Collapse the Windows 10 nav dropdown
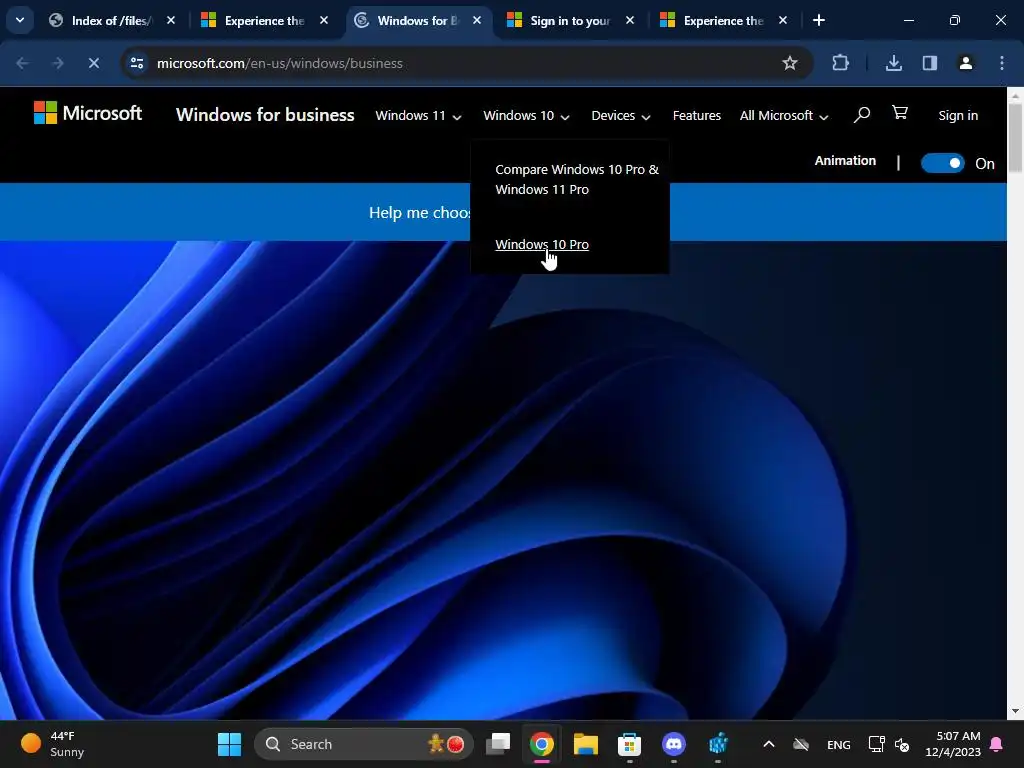 tap(526, 116)
